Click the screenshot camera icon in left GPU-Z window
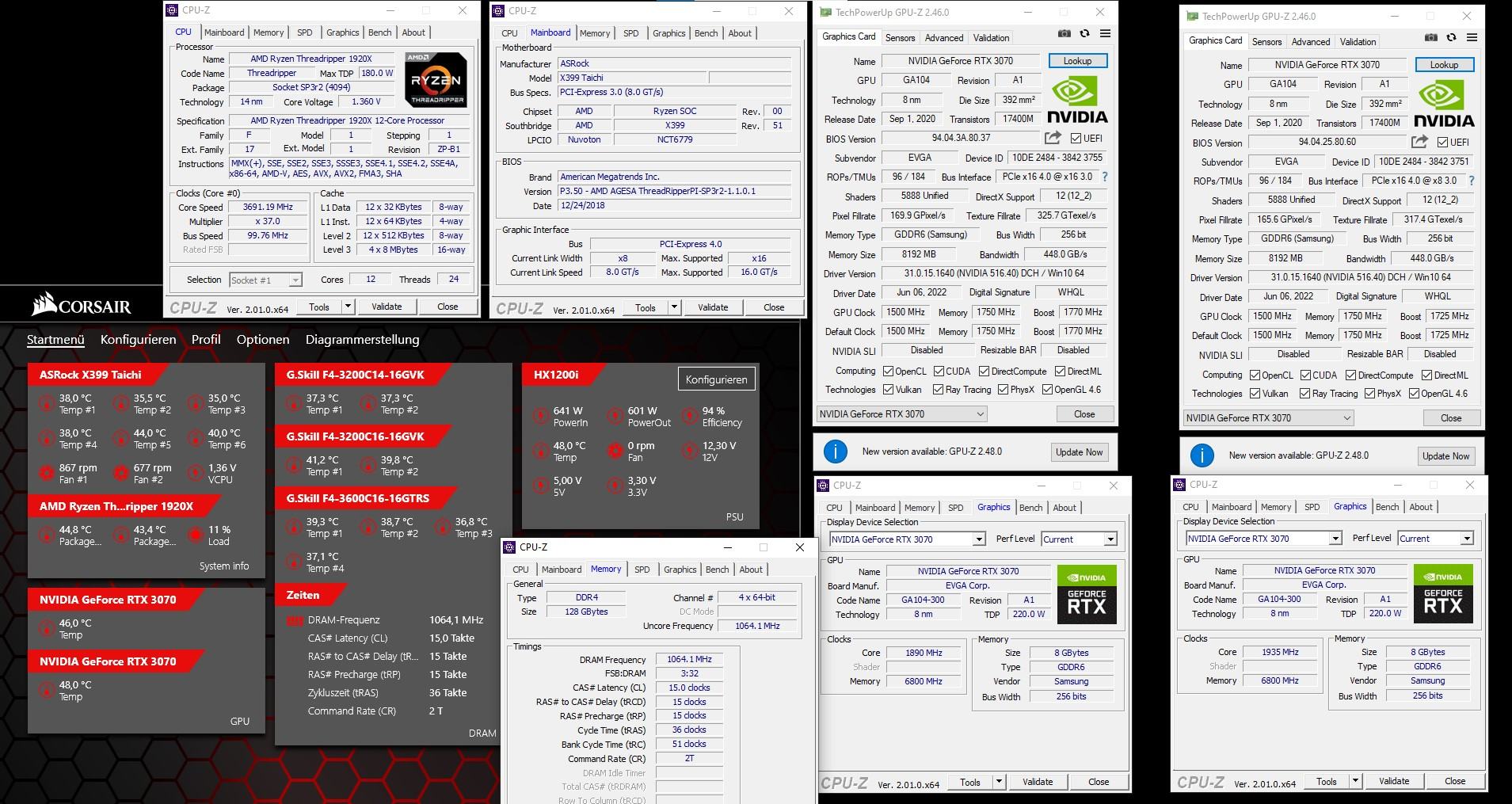 click(x=1064, y=34)
